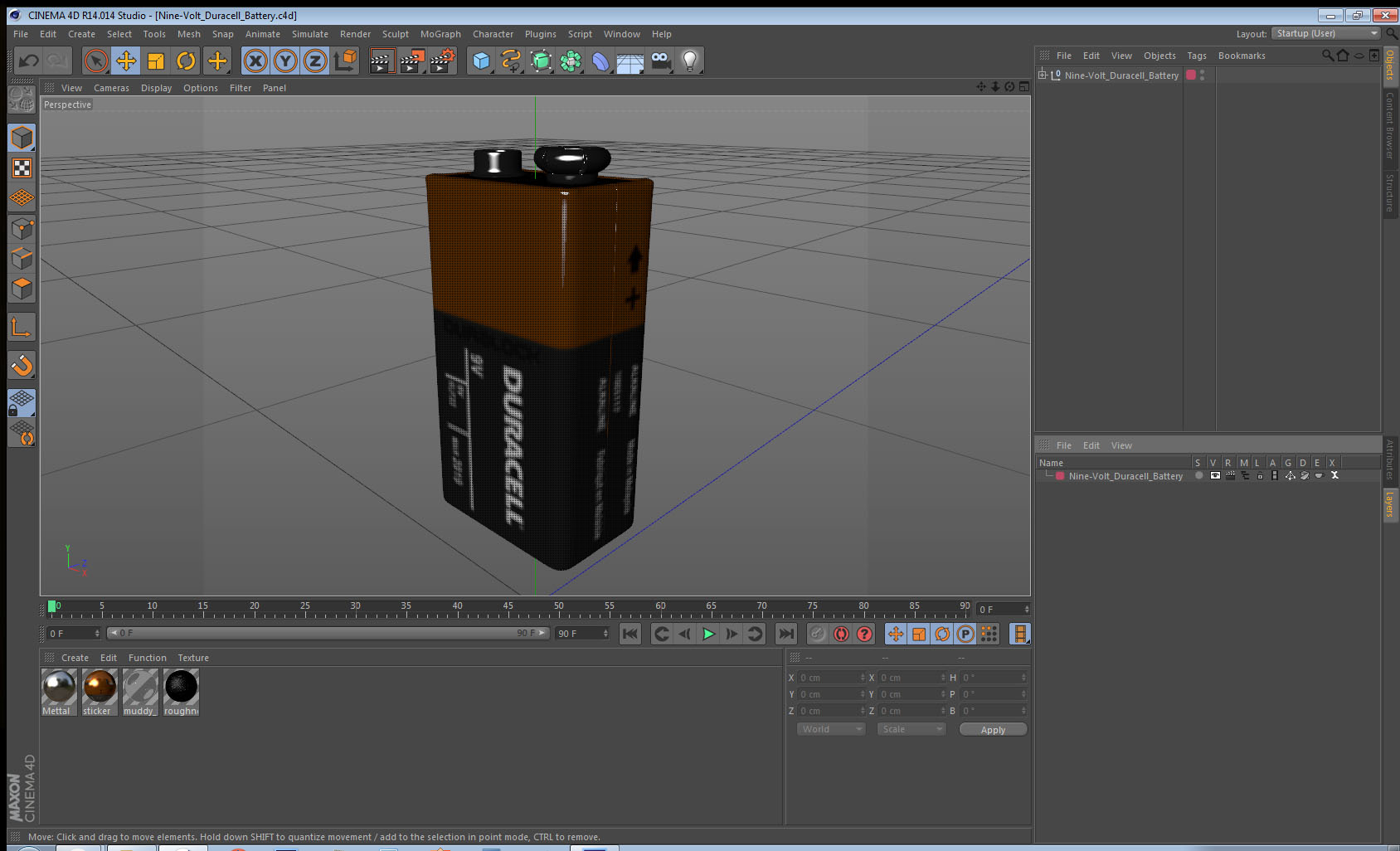
Task: Click the Axis L-shaped tool icon
Action: 22,328
